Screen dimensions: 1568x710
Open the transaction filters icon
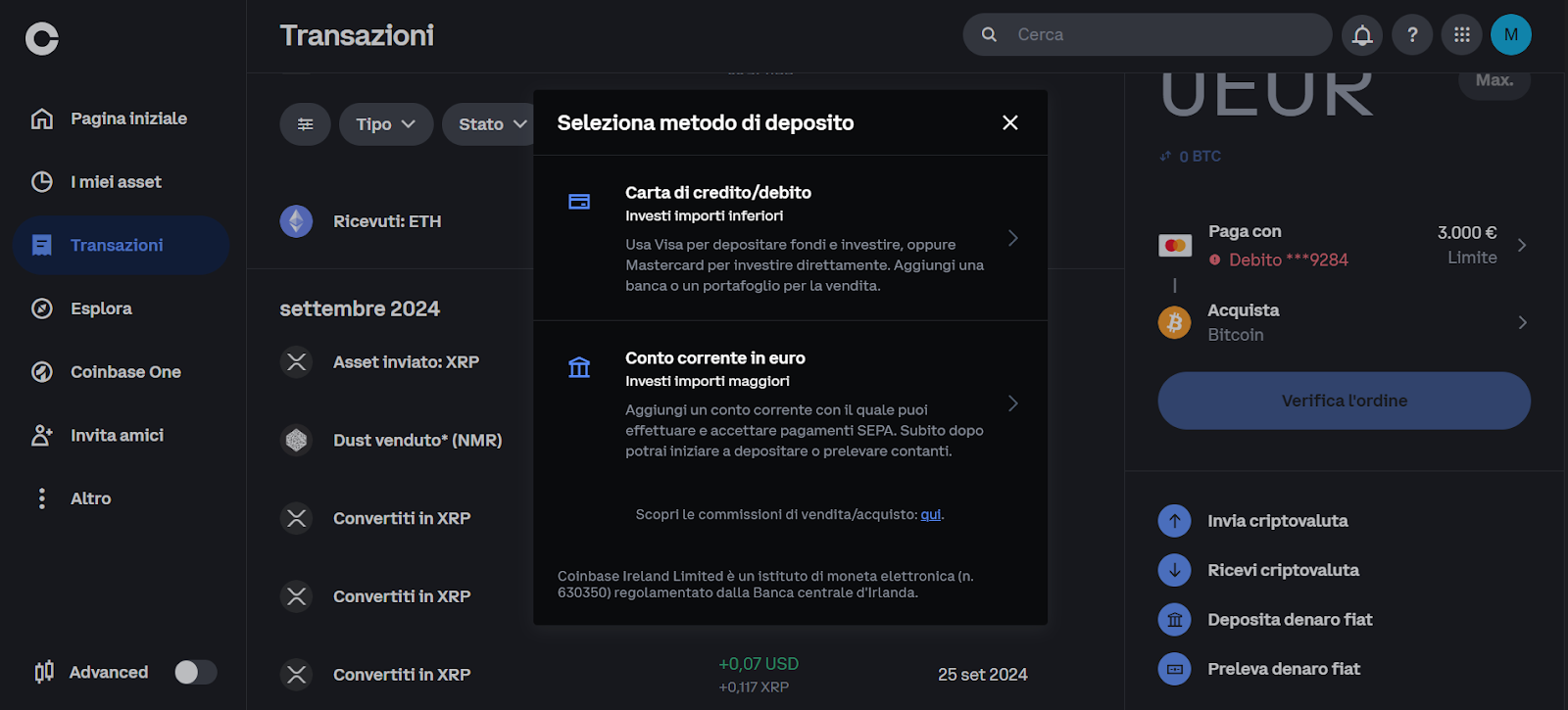(306, 124)
